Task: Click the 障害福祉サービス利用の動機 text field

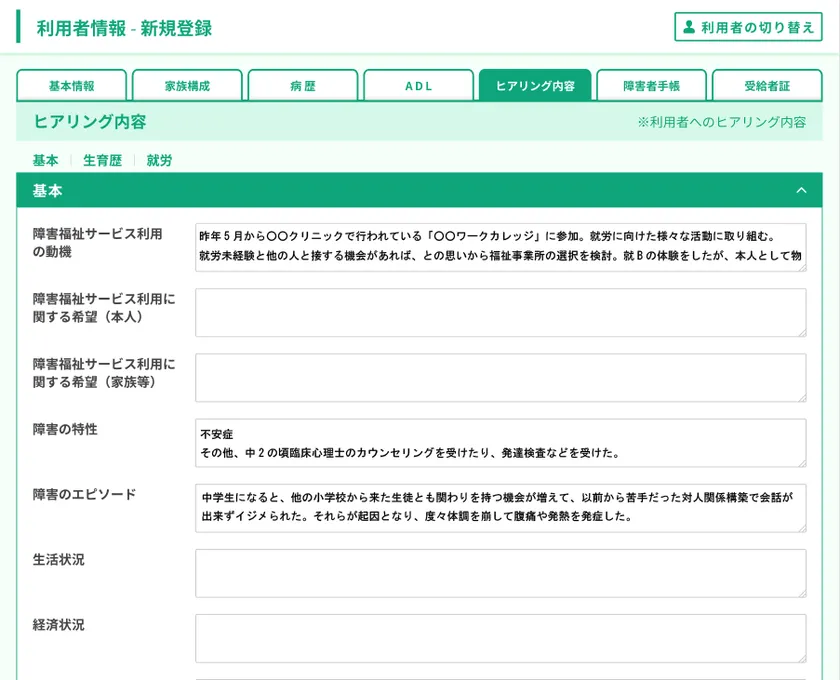Action: coord(500,247)
